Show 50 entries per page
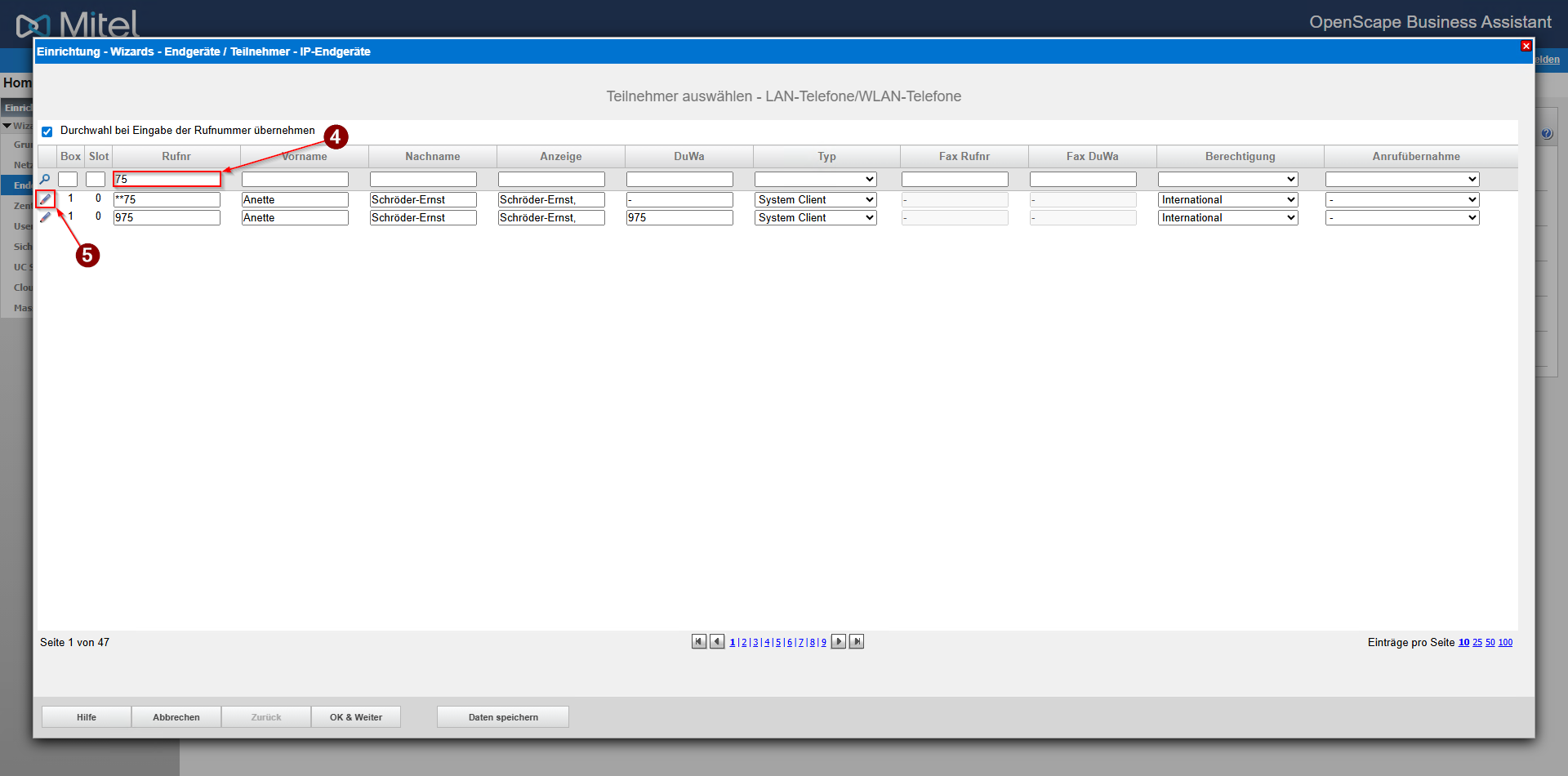Viewport: 1568px width, 776px height. pos(1490,643)
